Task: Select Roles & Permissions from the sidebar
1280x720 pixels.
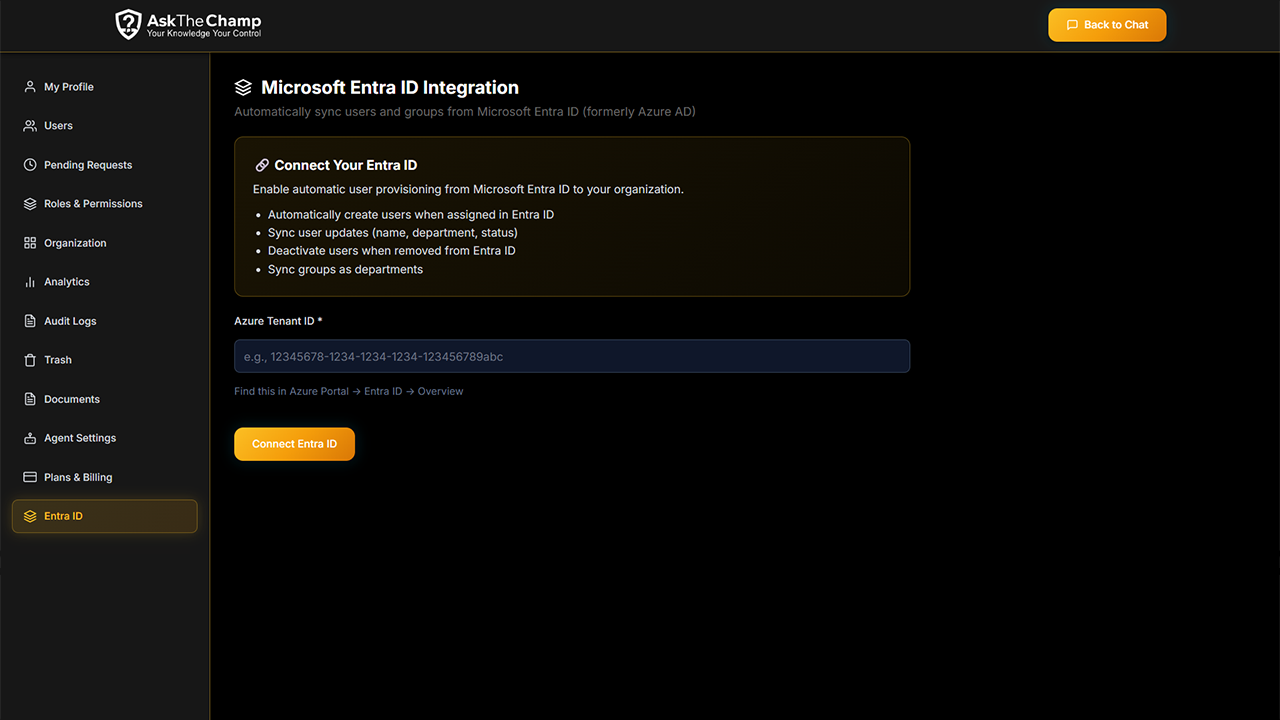Action: pos(105,204)
